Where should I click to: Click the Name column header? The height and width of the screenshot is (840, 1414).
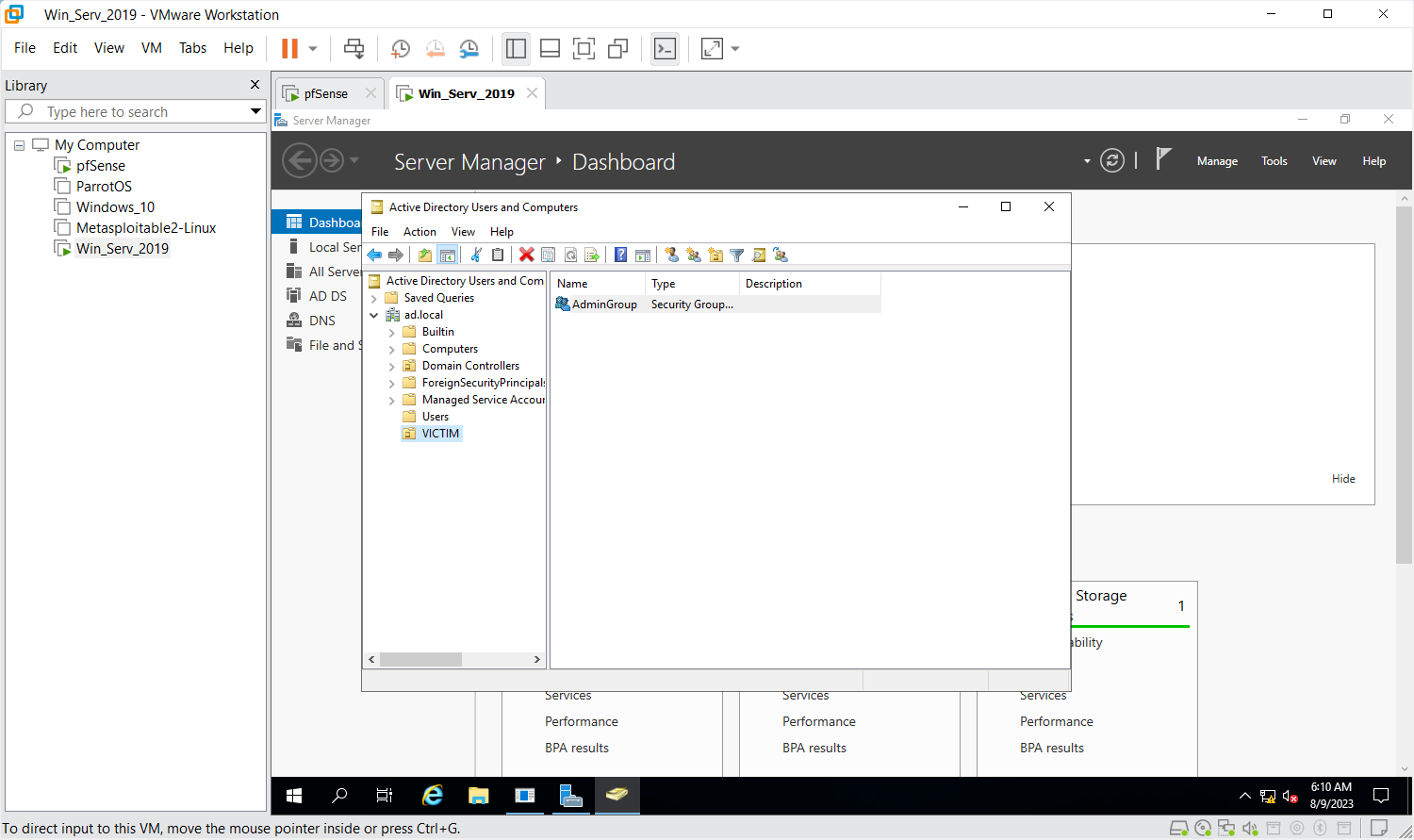(599, 284)
